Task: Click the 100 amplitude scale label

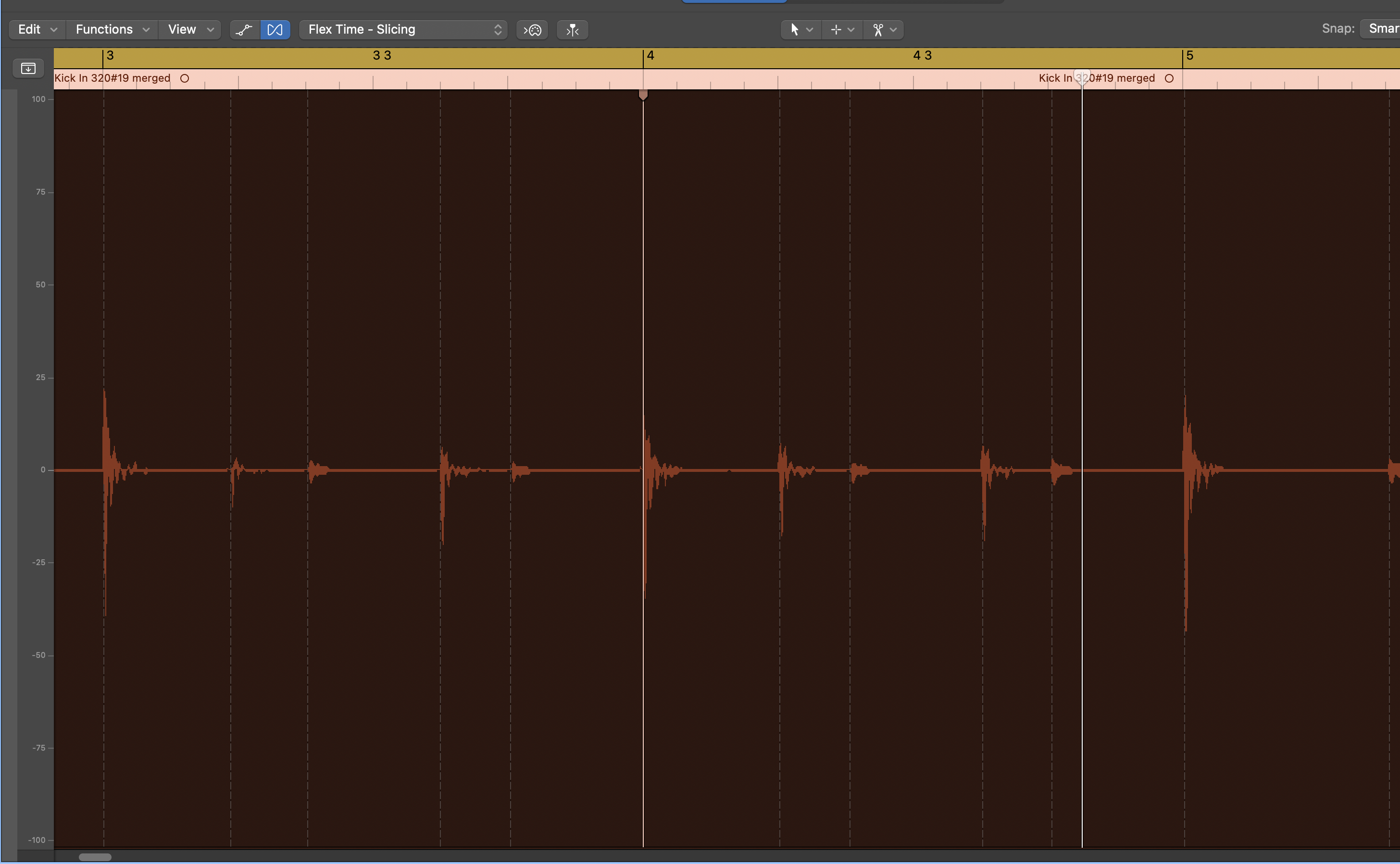Action: tap(38, 99)
